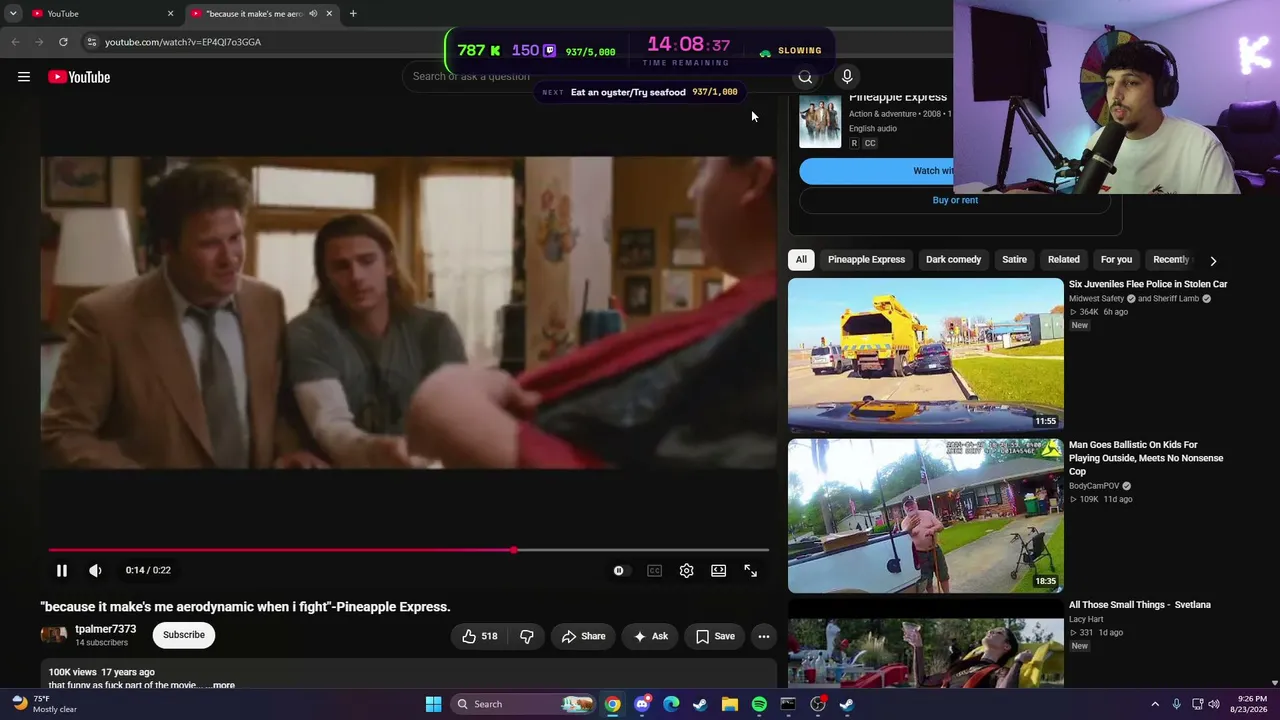Show more filter chips with right chevron
Image resolution: width=1280 pixels, height=720 pixels.
(1213, 260)
